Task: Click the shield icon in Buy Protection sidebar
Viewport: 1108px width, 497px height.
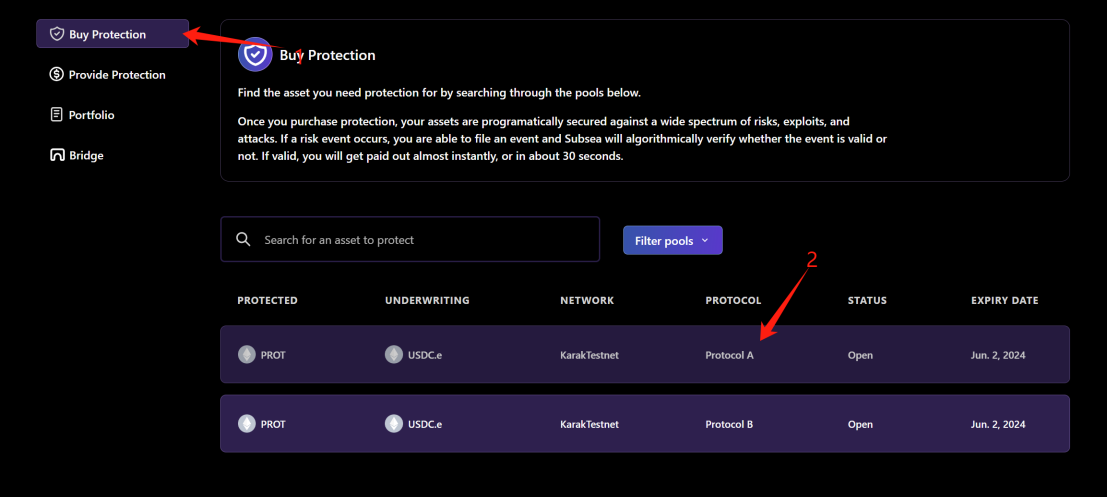Action: click(x=57, y=34)
